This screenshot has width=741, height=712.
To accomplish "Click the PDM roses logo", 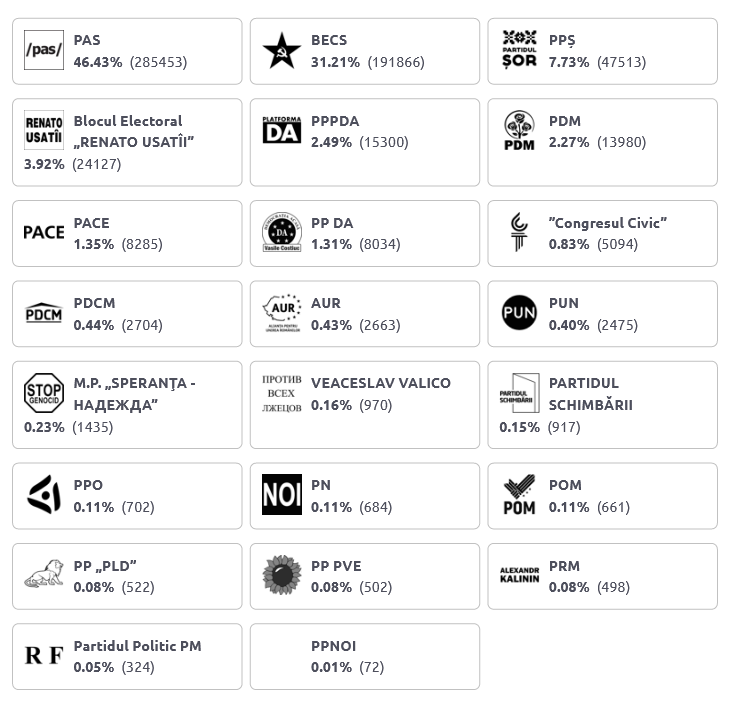I will [519, 130].
